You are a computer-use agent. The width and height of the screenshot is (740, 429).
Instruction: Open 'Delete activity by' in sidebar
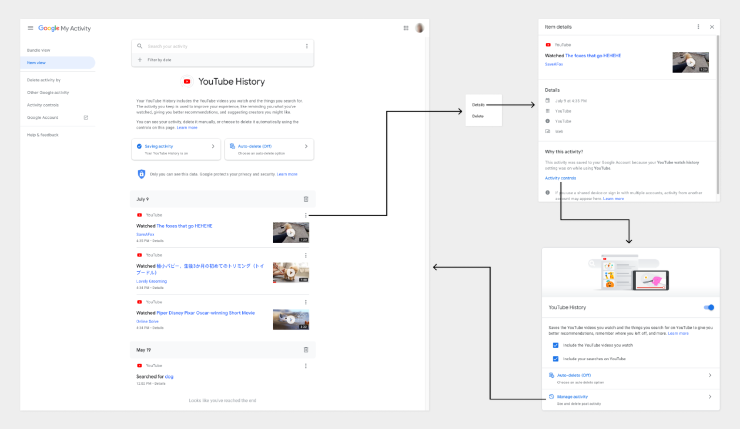[x=44, y=80]
